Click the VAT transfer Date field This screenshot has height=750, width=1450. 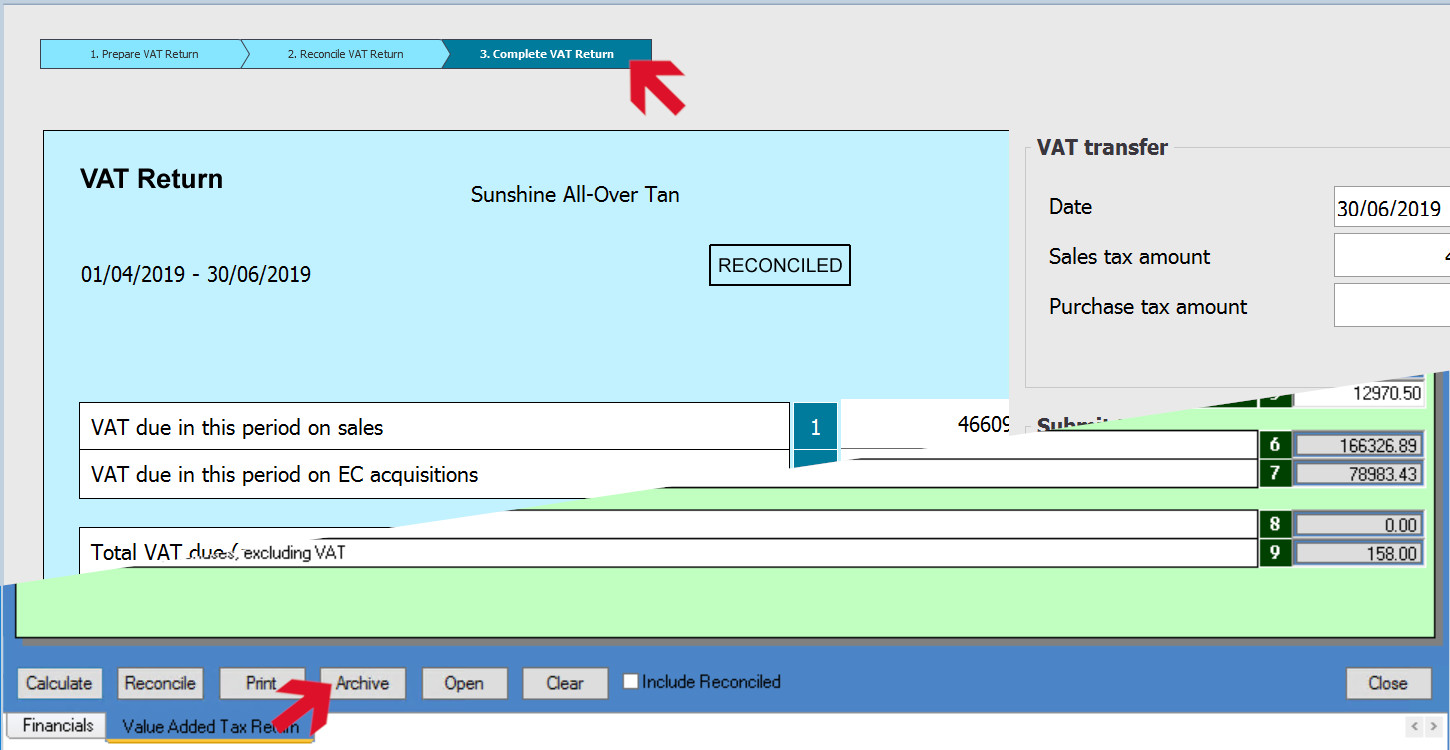tap(1391, 208)
